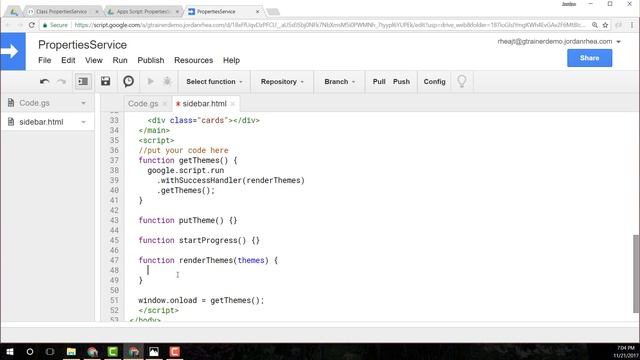Click the zoom magnifier icon in address bar

click(595, 25)
